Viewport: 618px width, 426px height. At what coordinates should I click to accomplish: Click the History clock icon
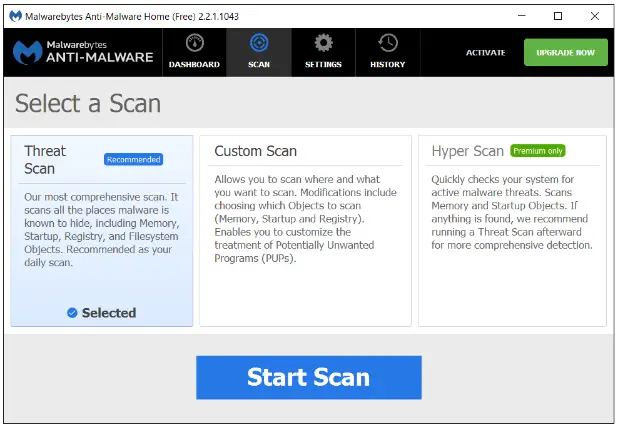point(388,43)
